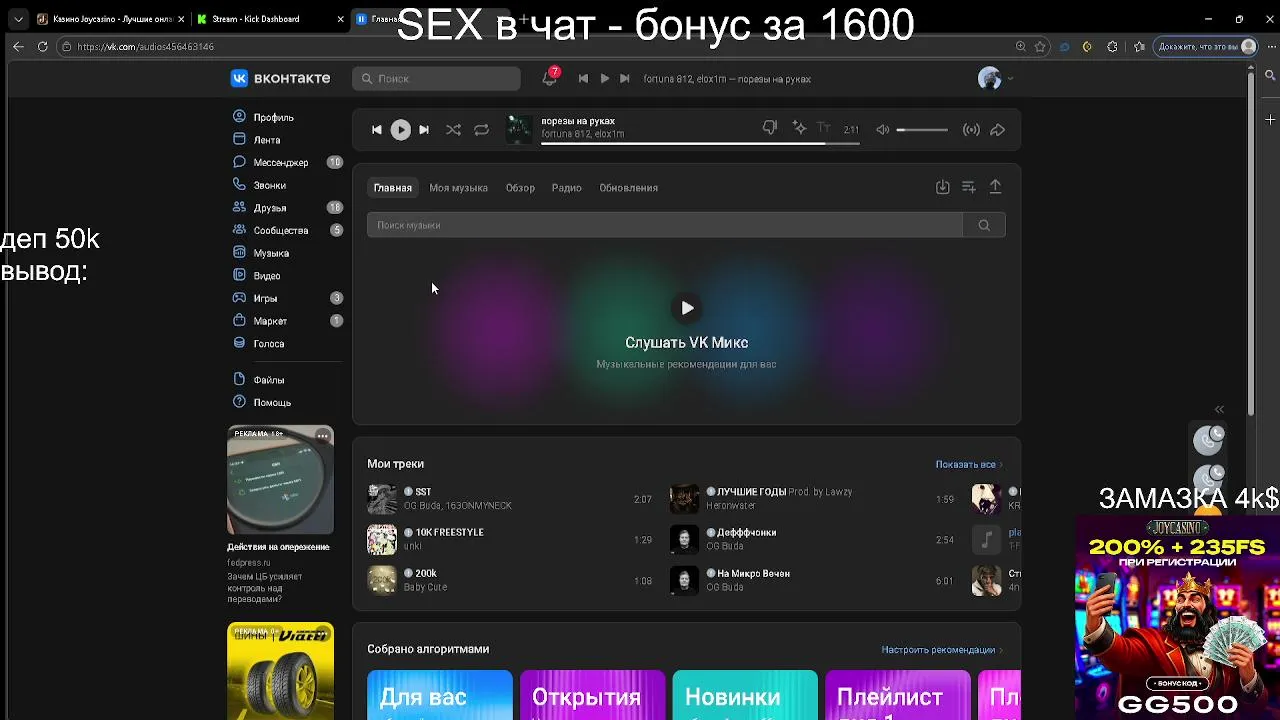The width and height of the screenshot is (1280, 720).
Task: Click the browser reload button
Action: pyautogui.click(x=42, y=46)
